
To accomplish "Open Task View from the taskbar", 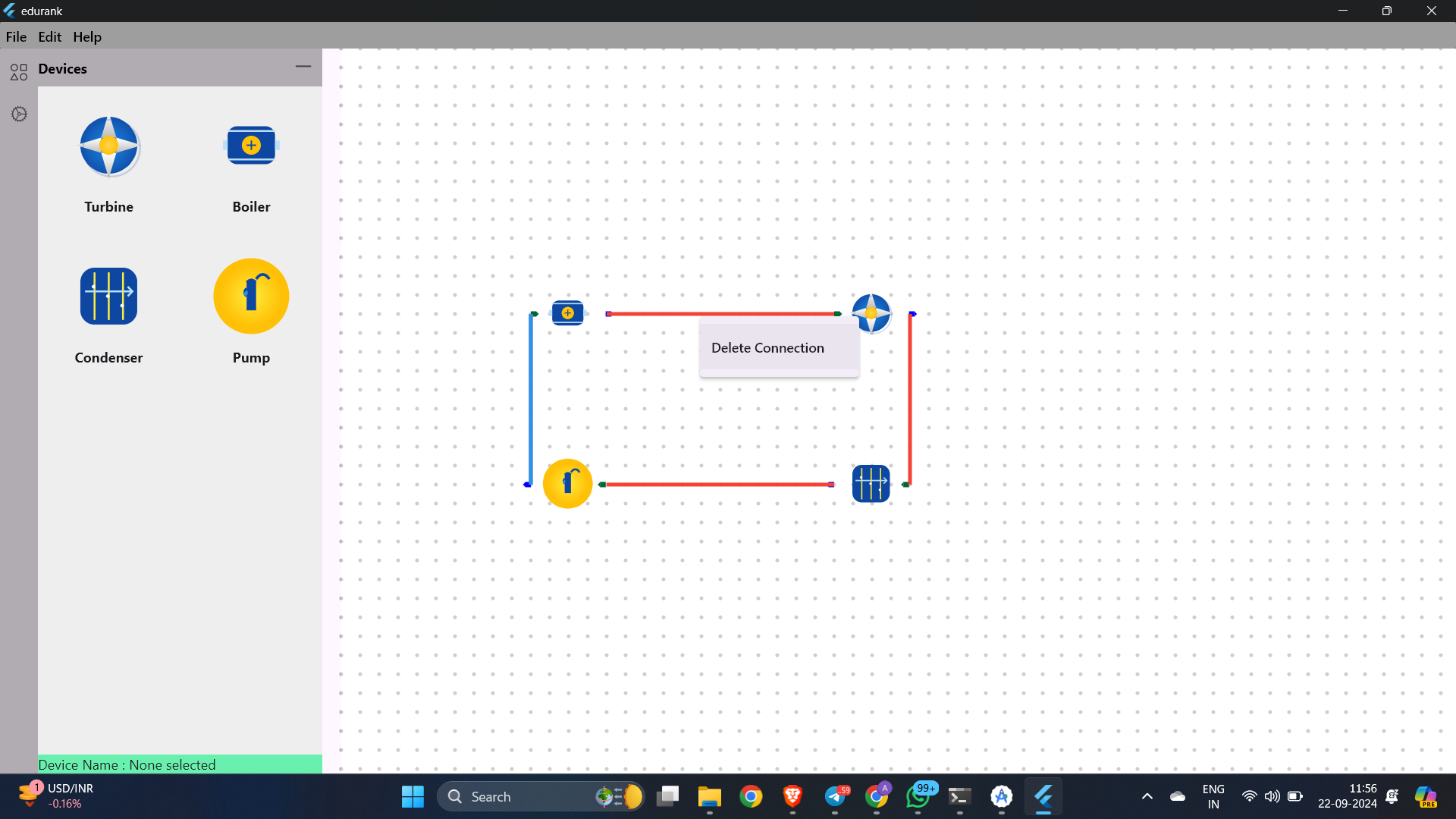I will pos(668,796).
